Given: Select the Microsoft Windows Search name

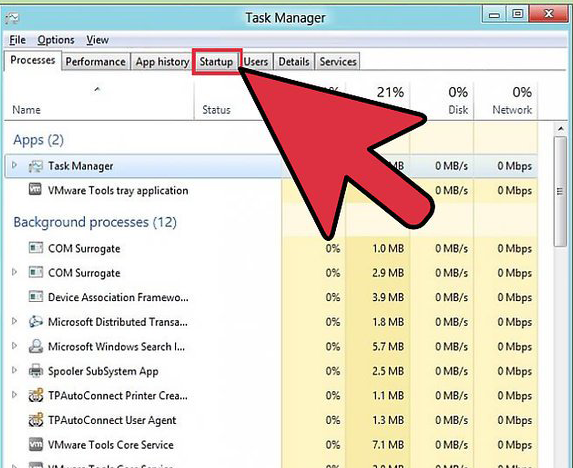Looking at the screenshot, I should (116, 346).
